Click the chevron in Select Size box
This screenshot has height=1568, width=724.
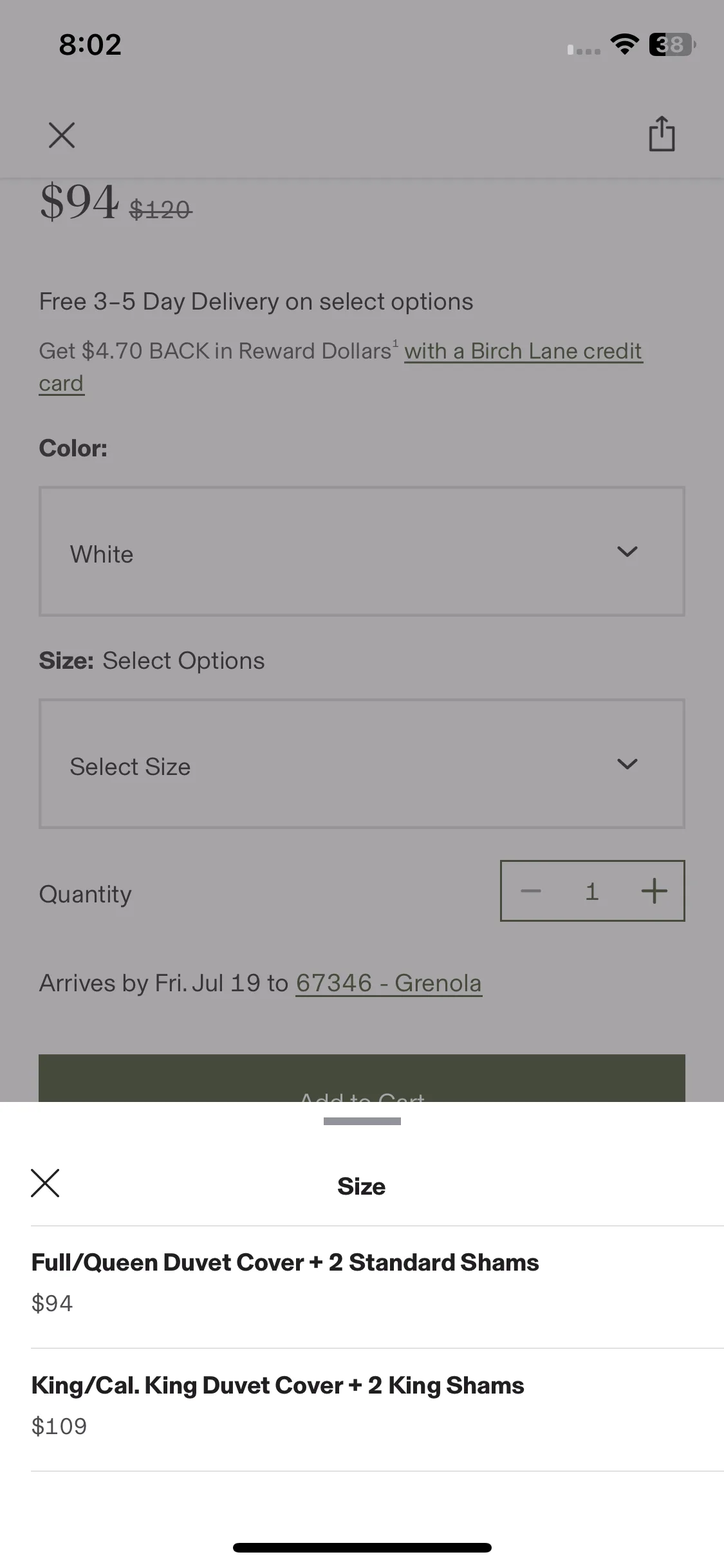pyautogui.click(x=627, y=764)
